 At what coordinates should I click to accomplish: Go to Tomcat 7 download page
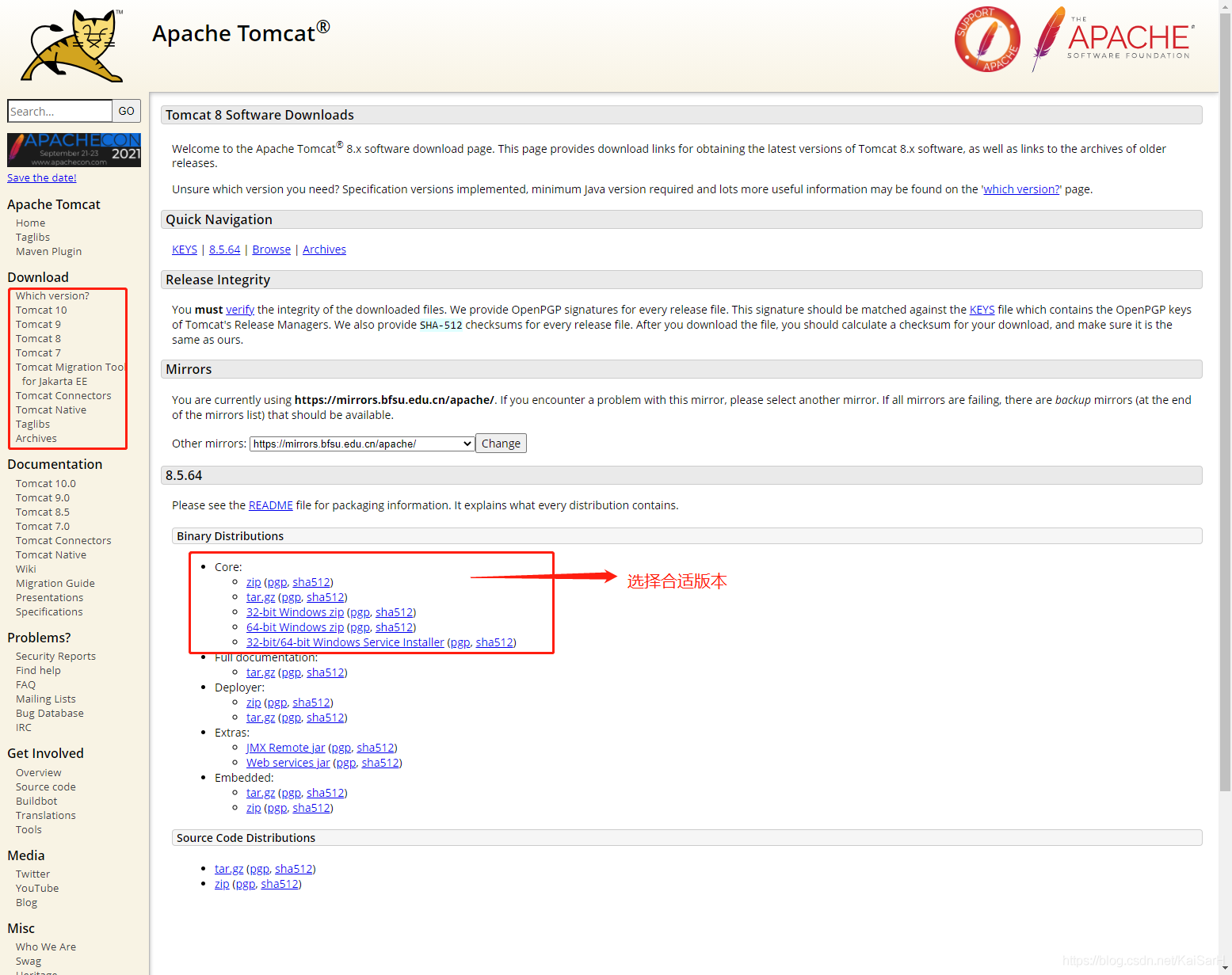click(x=38, y=352)
